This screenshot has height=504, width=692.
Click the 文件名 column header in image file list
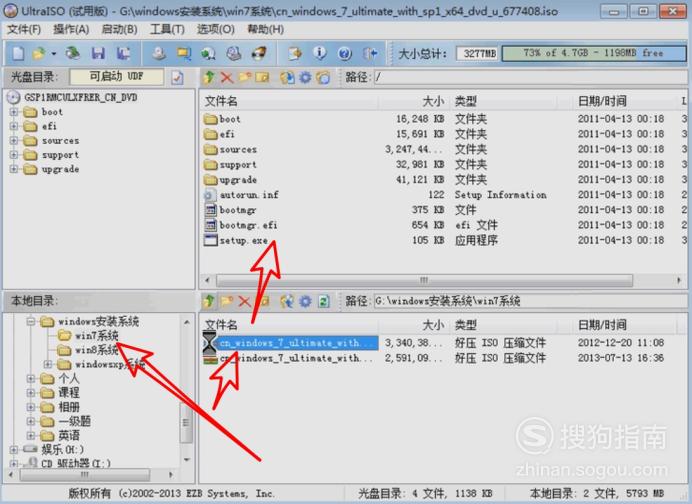(289, 102)
